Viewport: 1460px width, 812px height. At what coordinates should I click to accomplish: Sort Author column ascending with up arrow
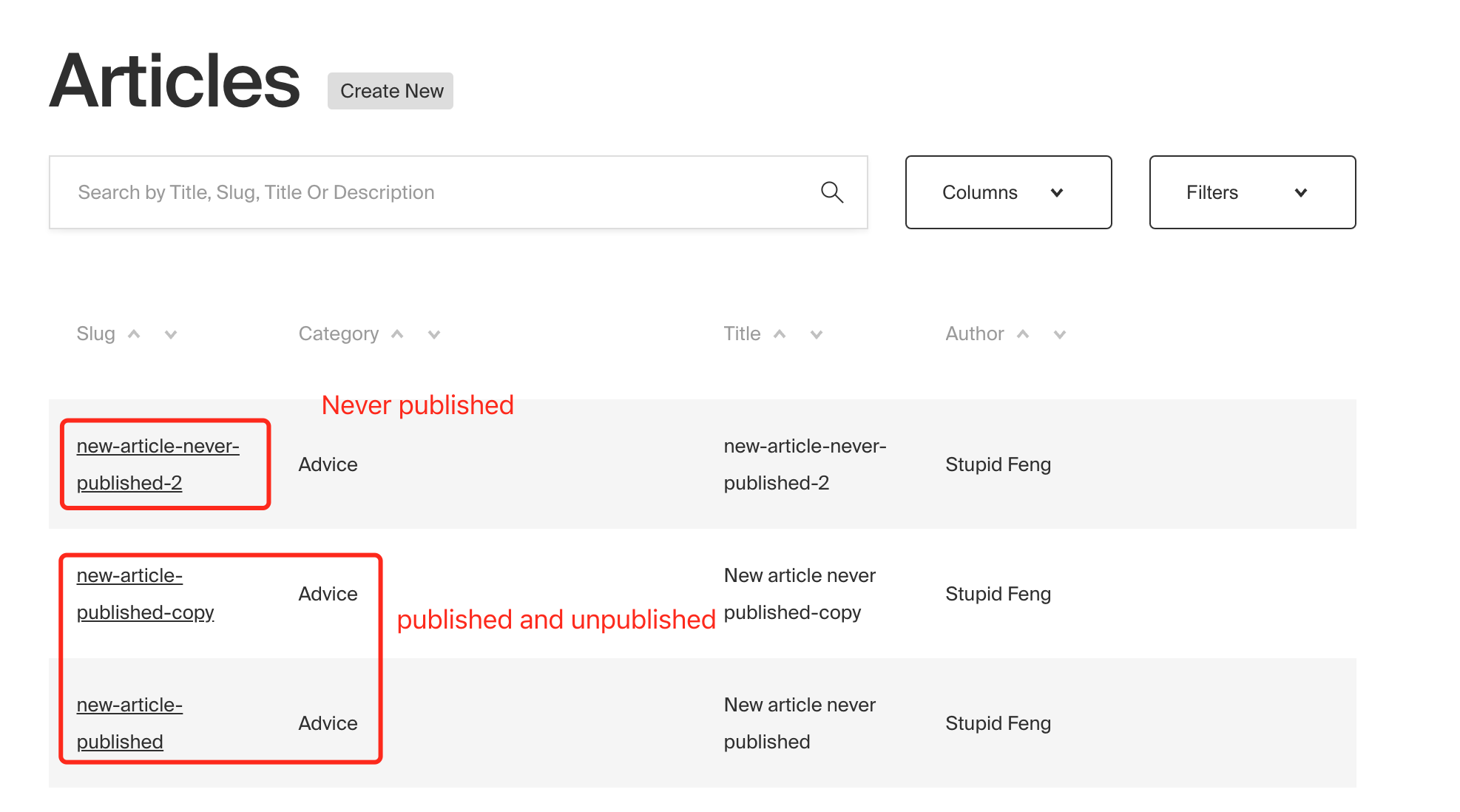coord(1024,334)
